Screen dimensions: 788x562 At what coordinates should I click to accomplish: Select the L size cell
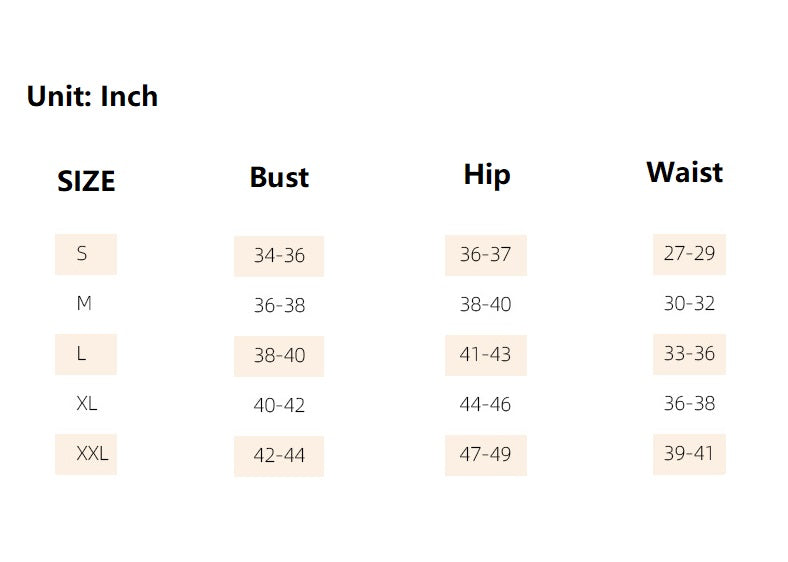pyautogui.click(x=86, y=354)
